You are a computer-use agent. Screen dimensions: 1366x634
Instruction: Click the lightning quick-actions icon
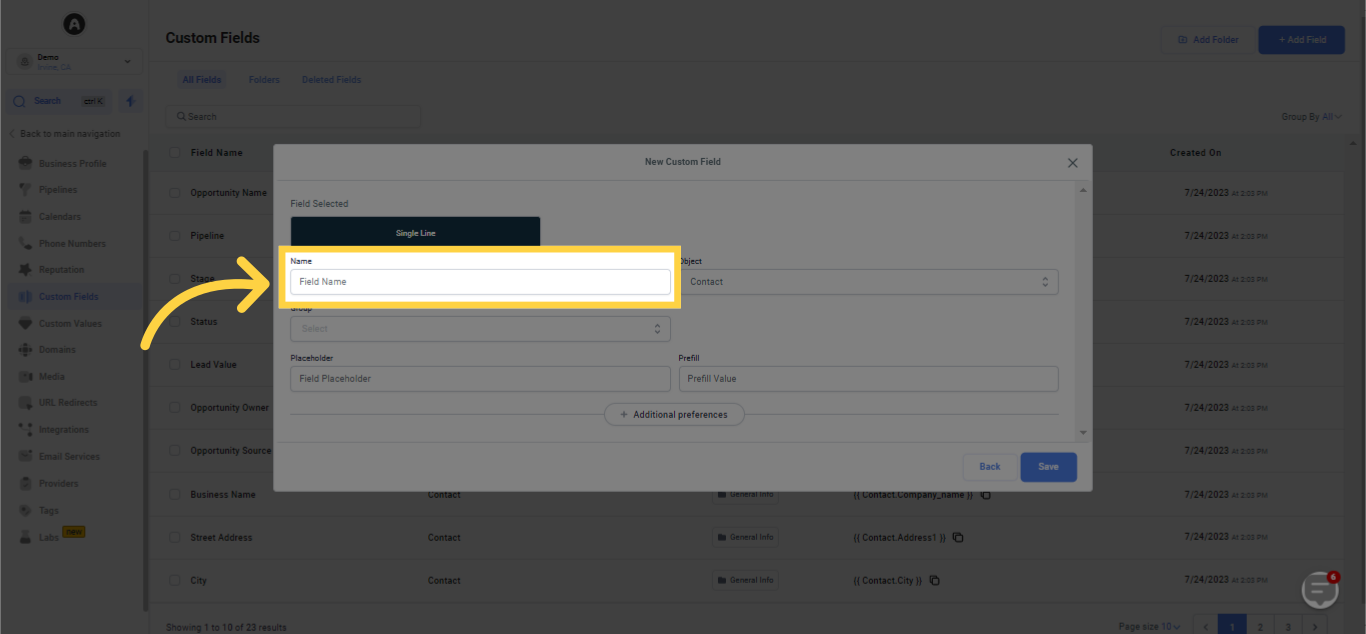[130, 101]
